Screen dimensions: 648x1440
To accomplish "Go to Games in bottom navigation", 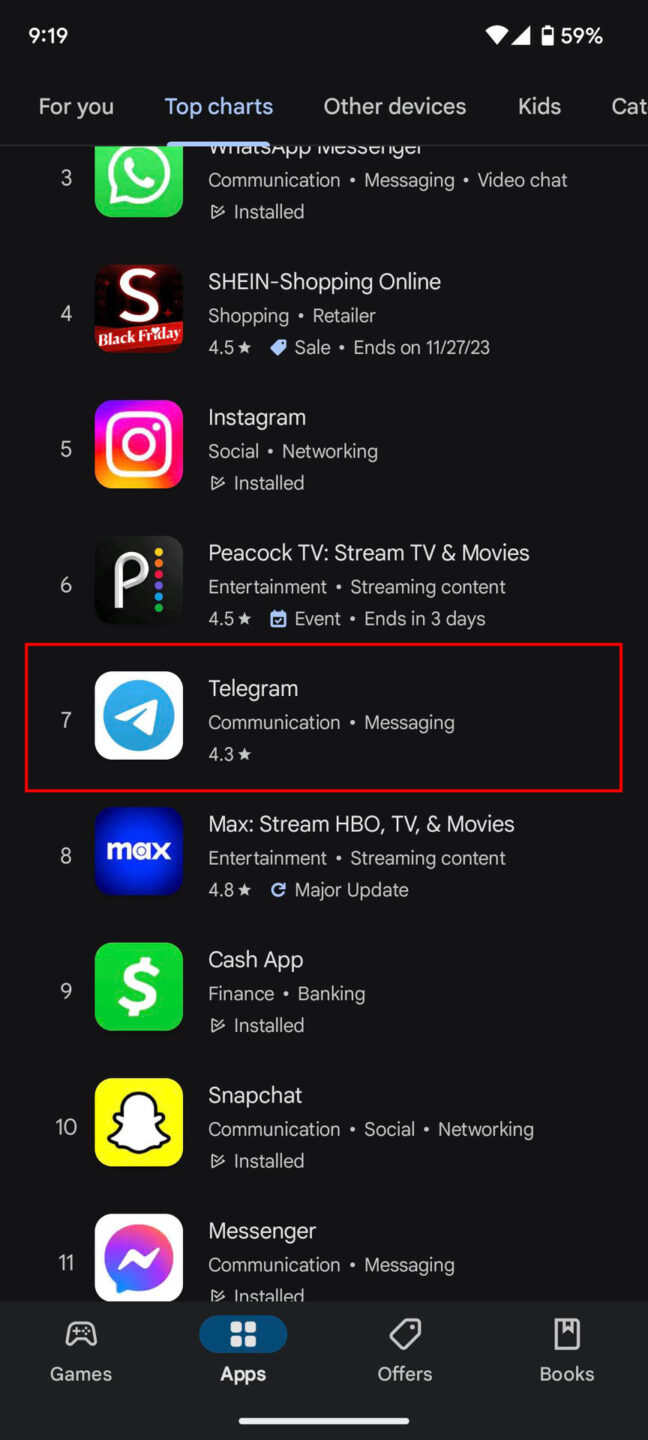I will point(81,1350).
